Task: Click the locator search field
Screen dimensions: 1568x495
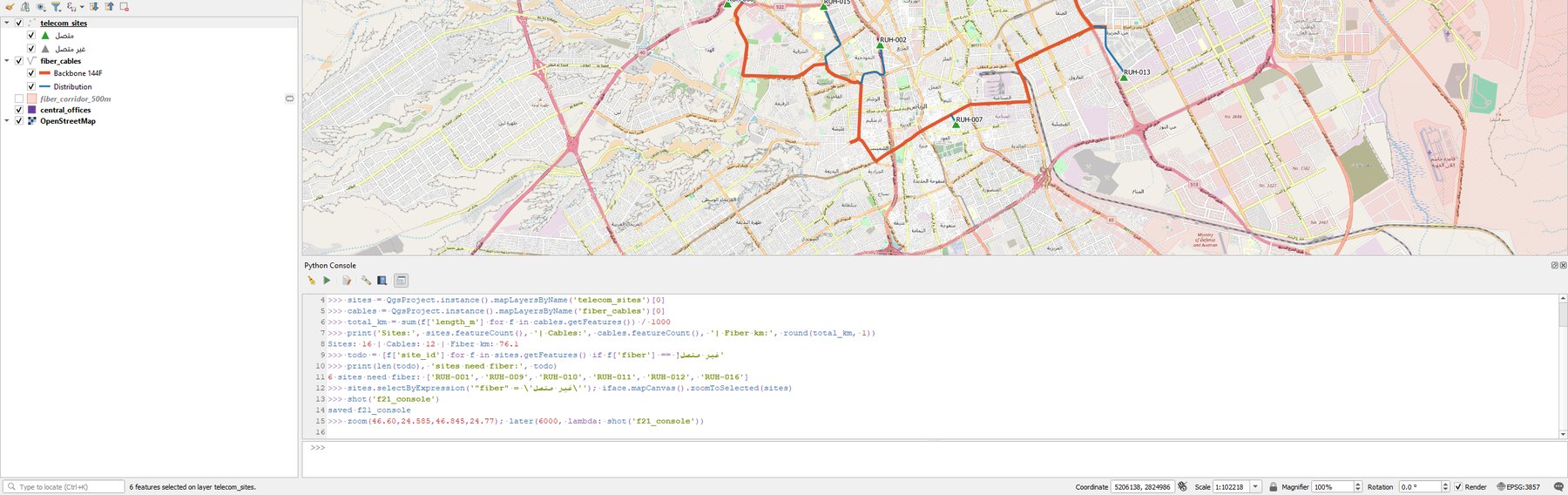Action: [64, 487]
